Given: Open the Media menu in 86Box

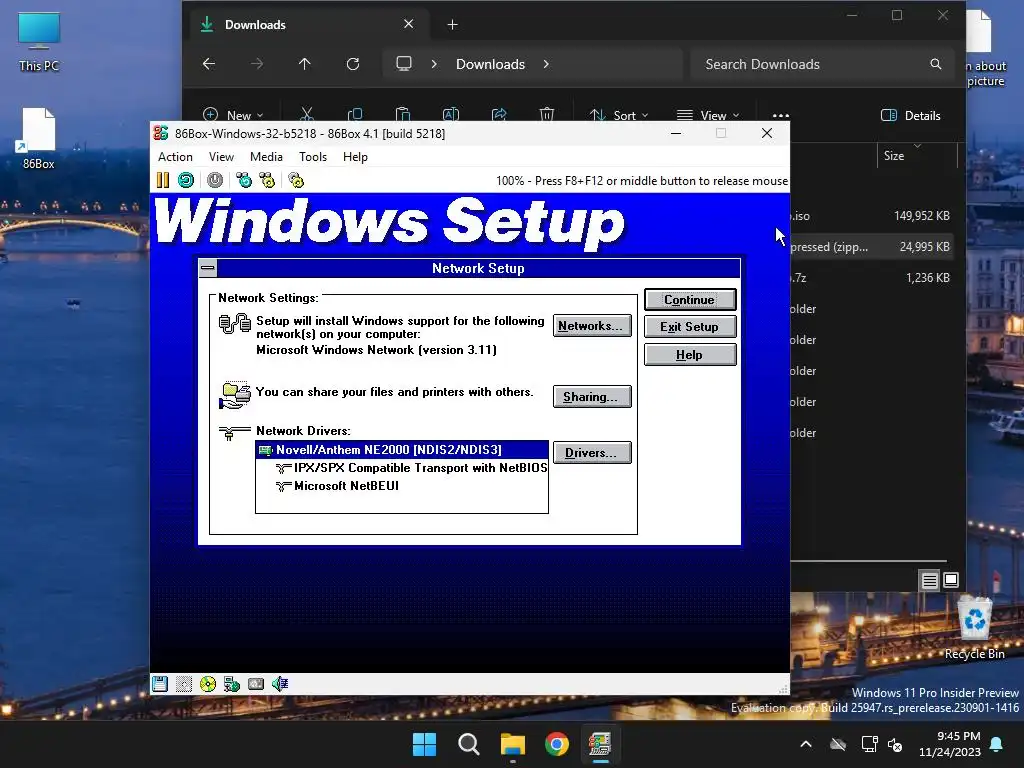Looking at the screenshot, I should [x=266, y=157].
